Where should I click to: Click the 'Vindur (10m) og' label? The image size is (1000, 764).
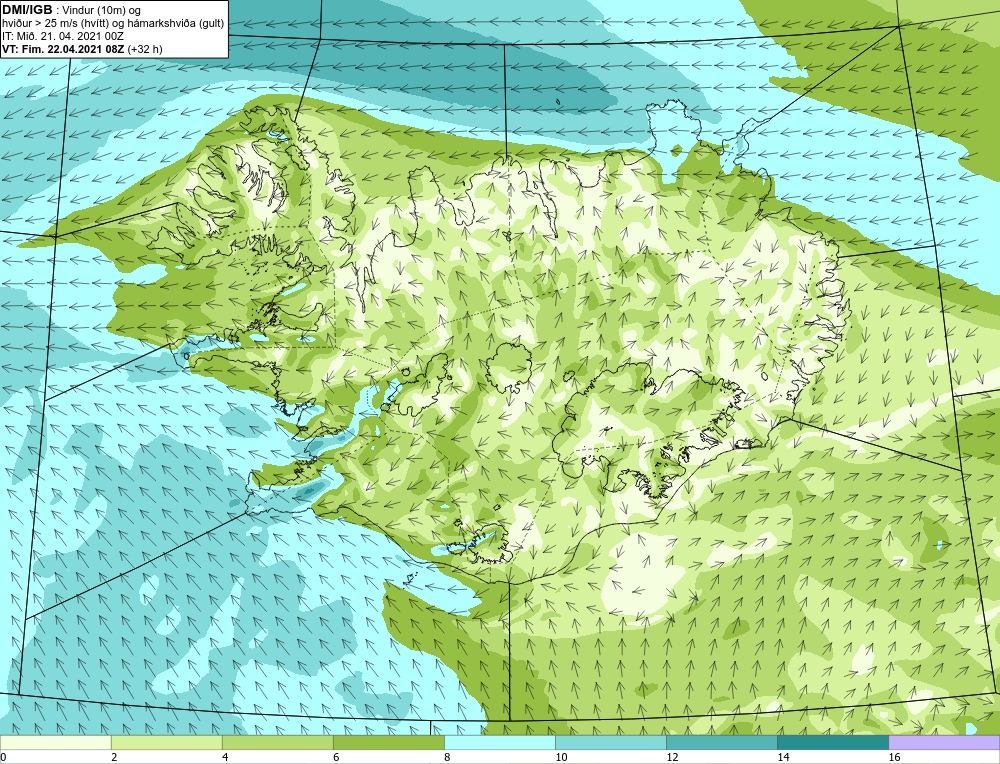coord(103,10)
